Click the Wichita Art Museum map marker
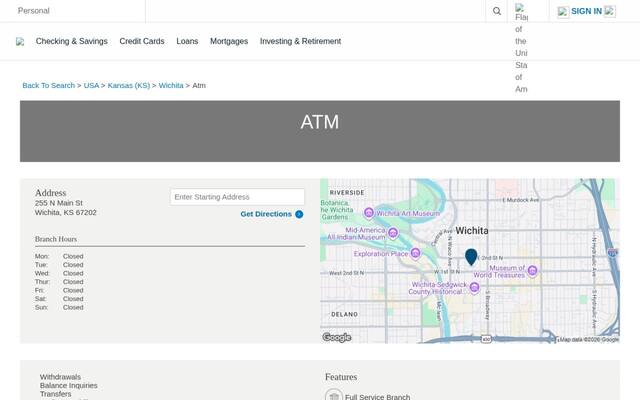Image resolution: width=640 pixels, height=400 pixels. tap(369, 213)
